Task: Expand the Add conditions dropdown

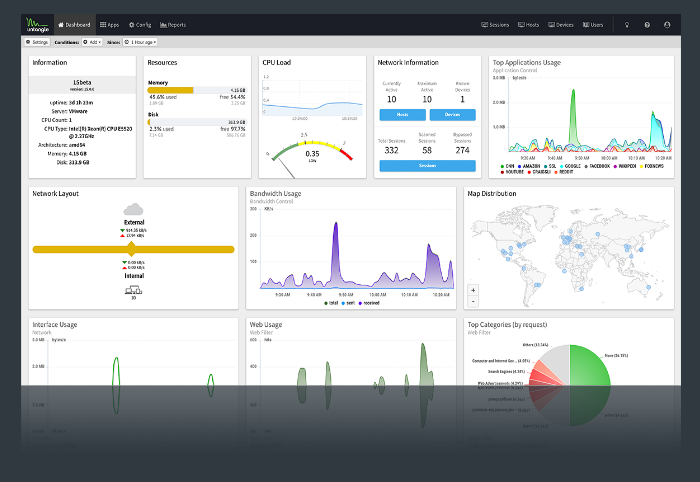Action: point(92,42)
